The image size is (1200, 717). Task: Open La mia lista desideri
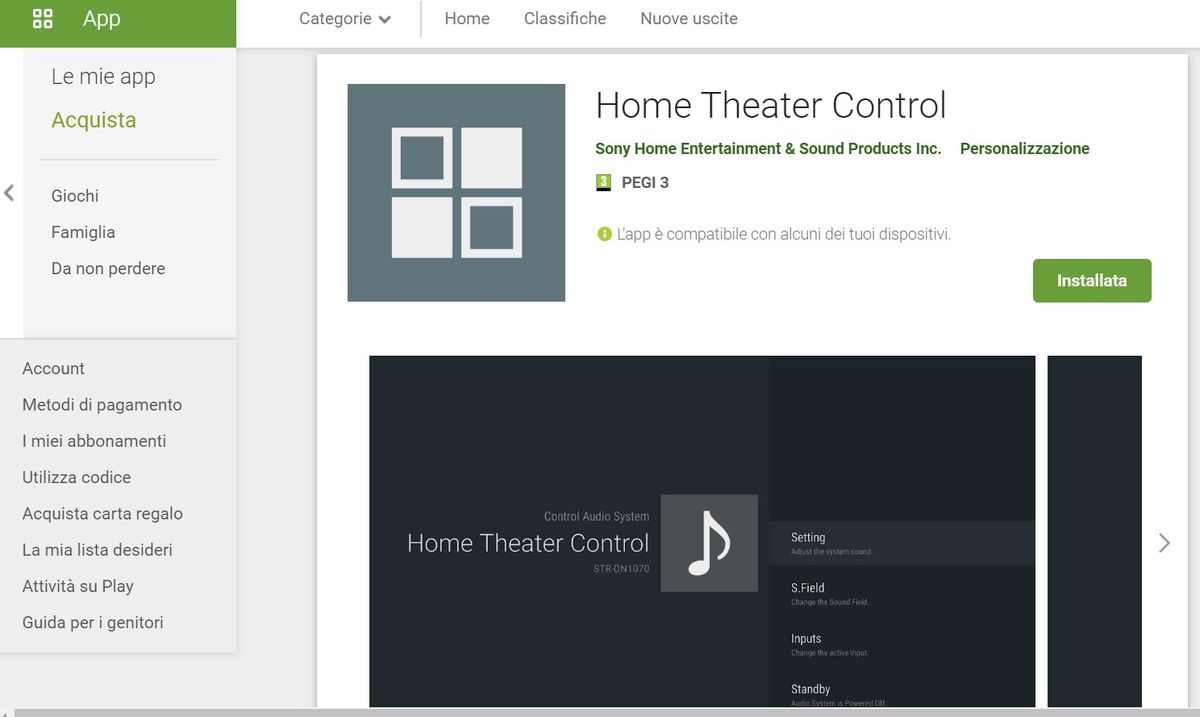click(97, 550)
